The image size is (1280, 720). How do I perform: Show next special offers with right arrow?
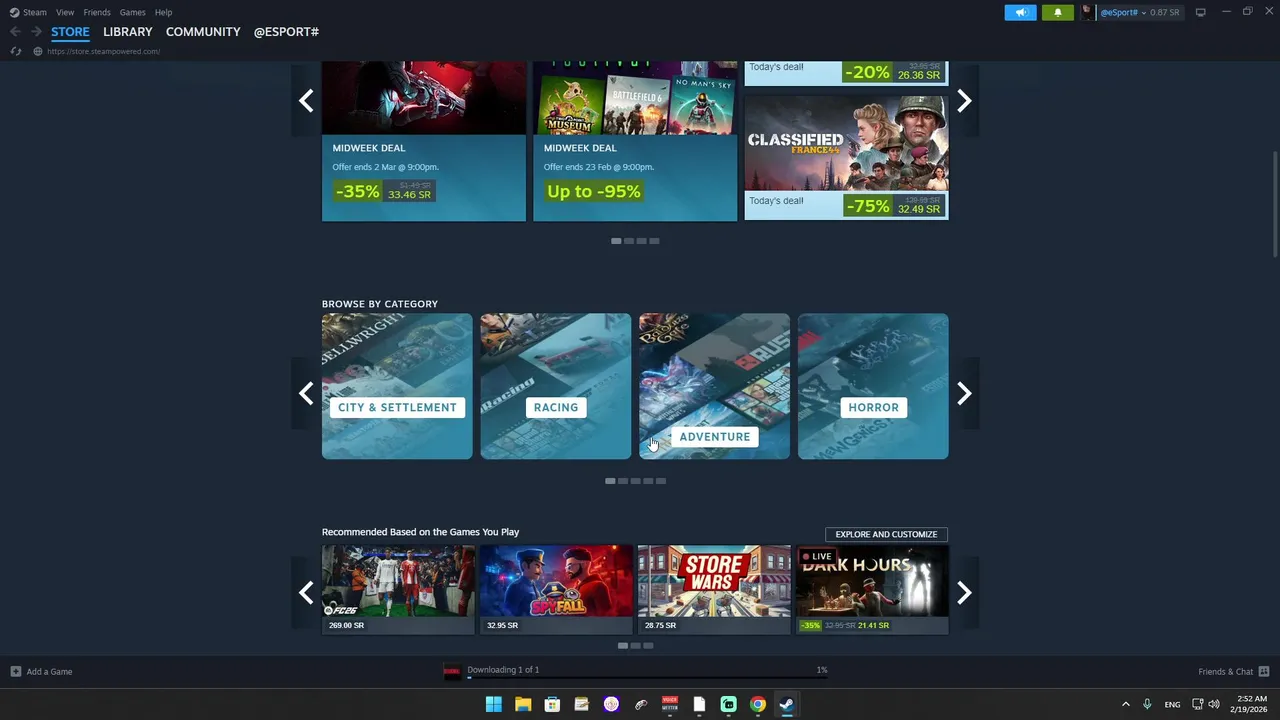tap(964, 100)
